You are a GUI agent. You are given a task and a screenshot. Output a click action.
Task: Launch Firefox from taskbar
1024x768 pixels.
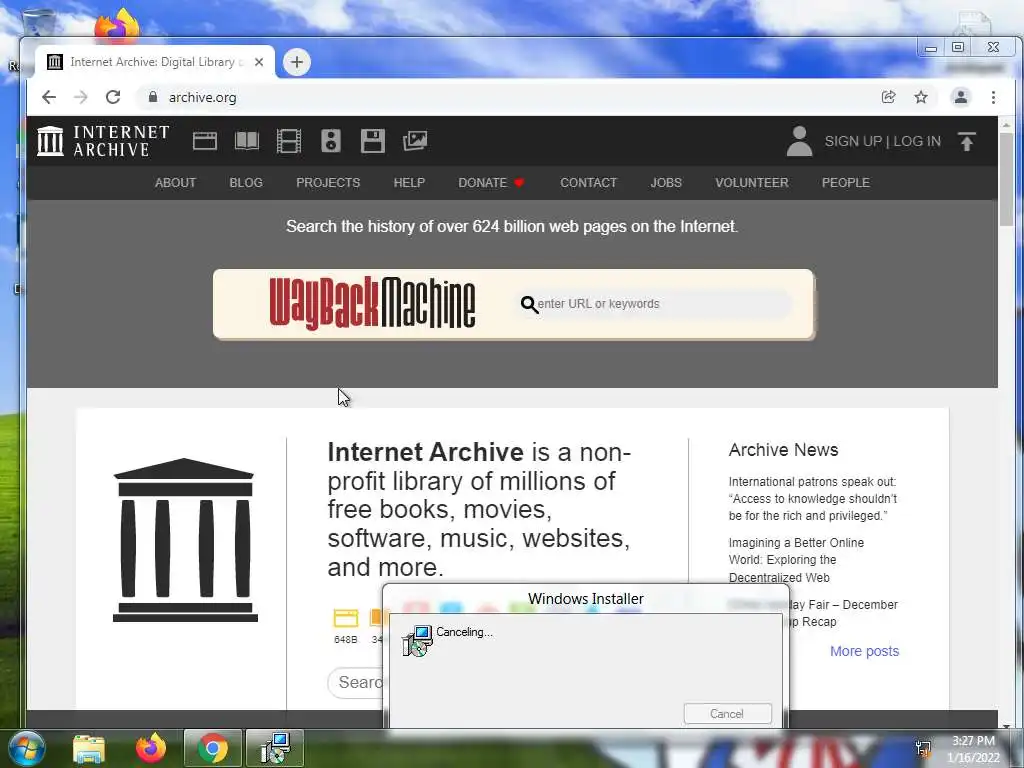coord(151,748)
